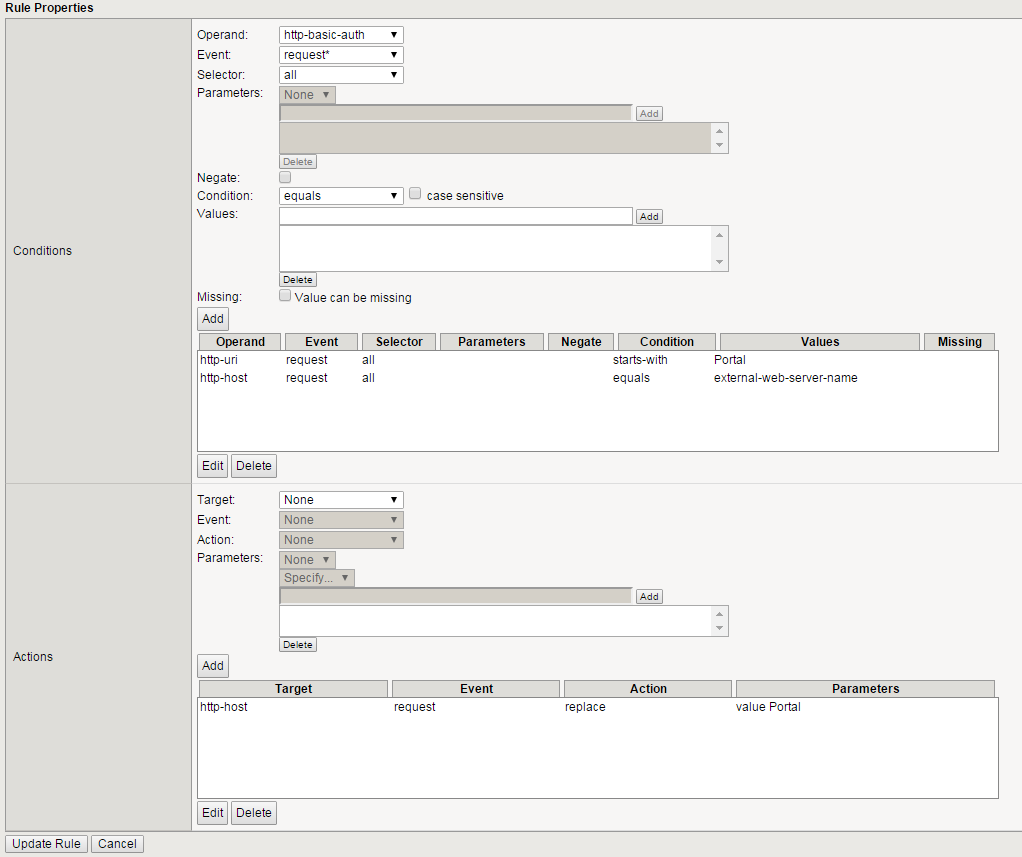Open the Event dropdown showing request*
This screenshot has width=1022, height=857.
[340, 54]
